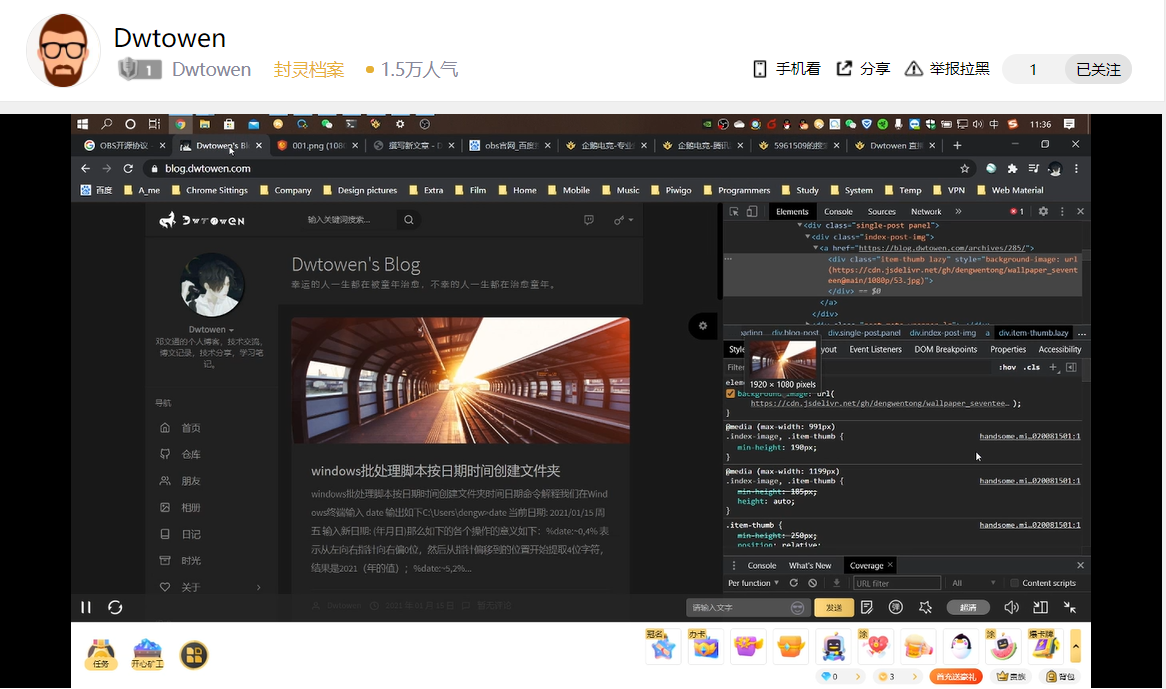Click the 发送 send button

tap(834, 607)
